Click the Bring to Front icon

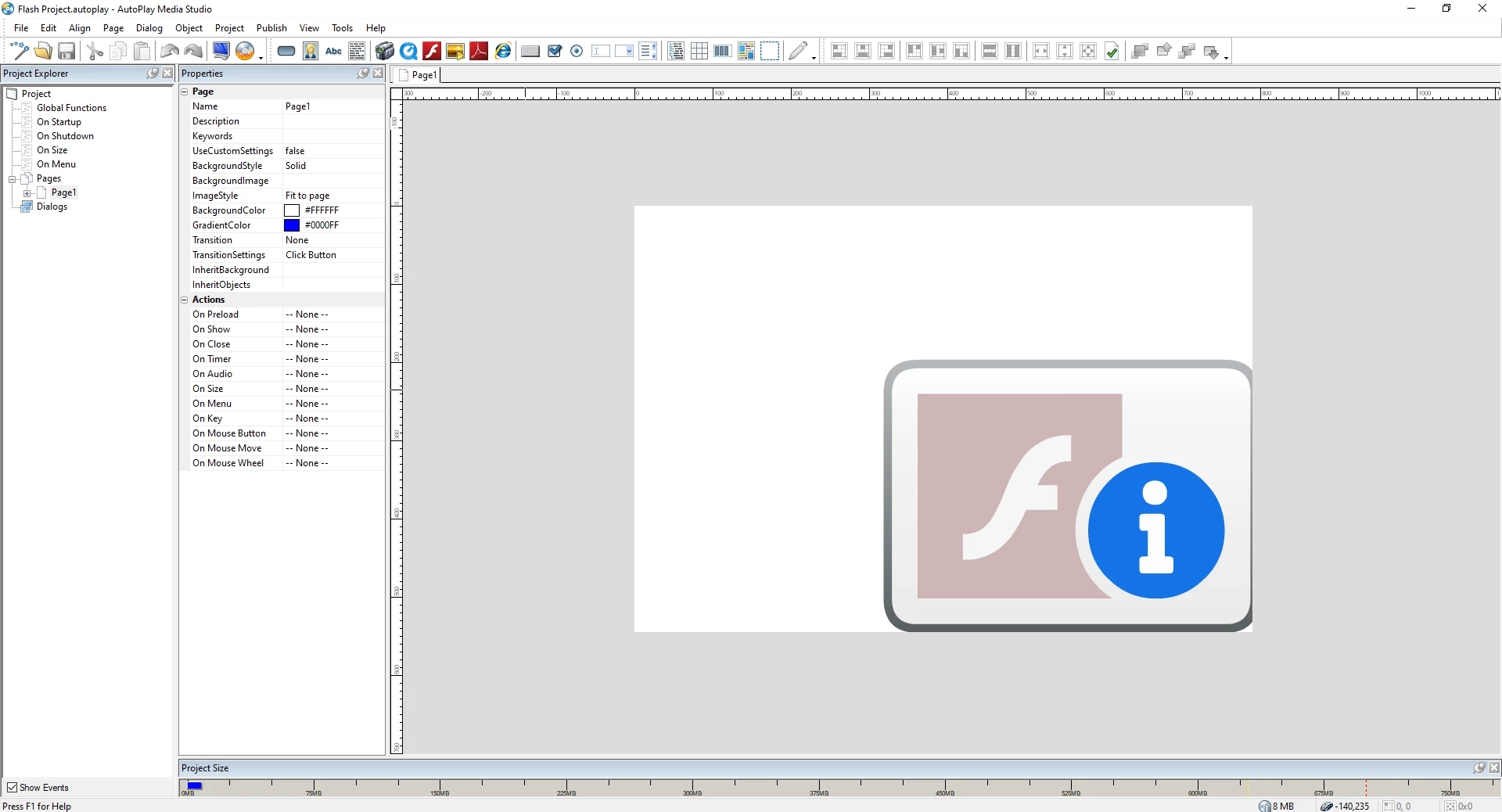pyautogui.click(x=1140, y=52)
